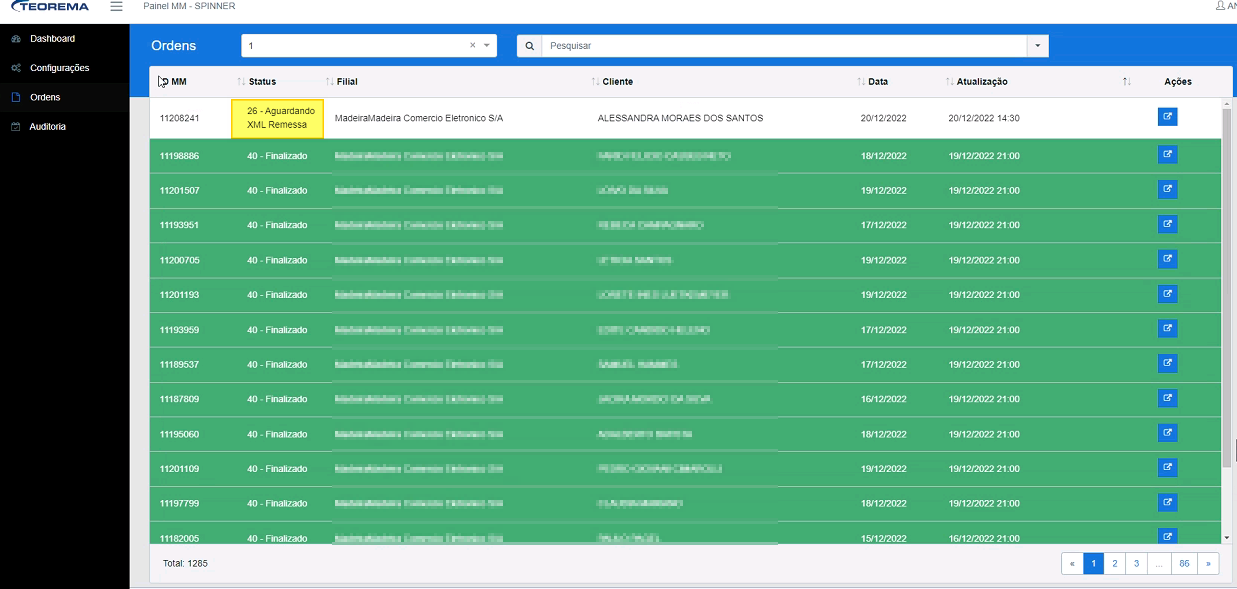The width and height of the screenshot is (1237, 589).
Task: Click order number 11193951
Action: point(180,225)
